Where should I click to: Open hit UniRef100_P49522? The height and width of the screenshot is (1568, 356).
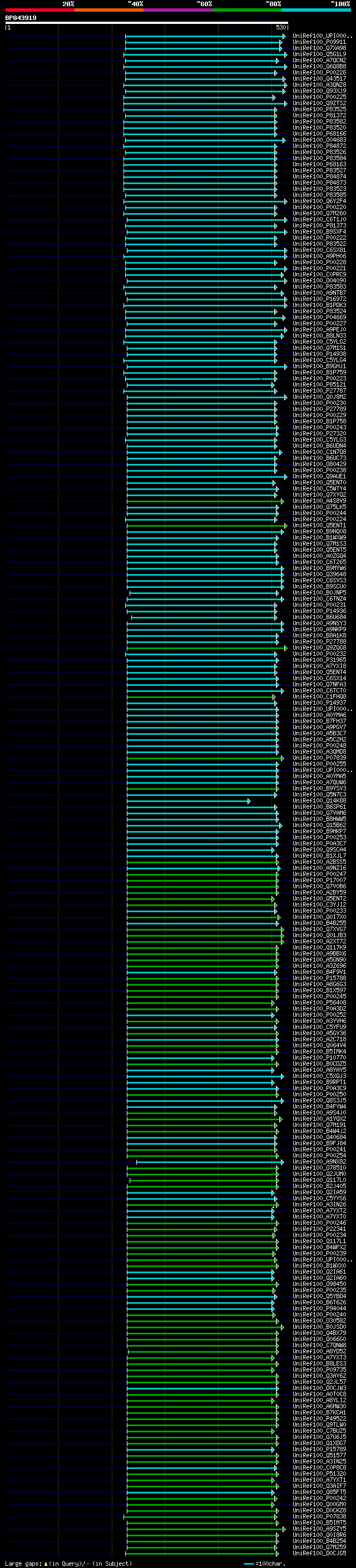[319, 1418]
